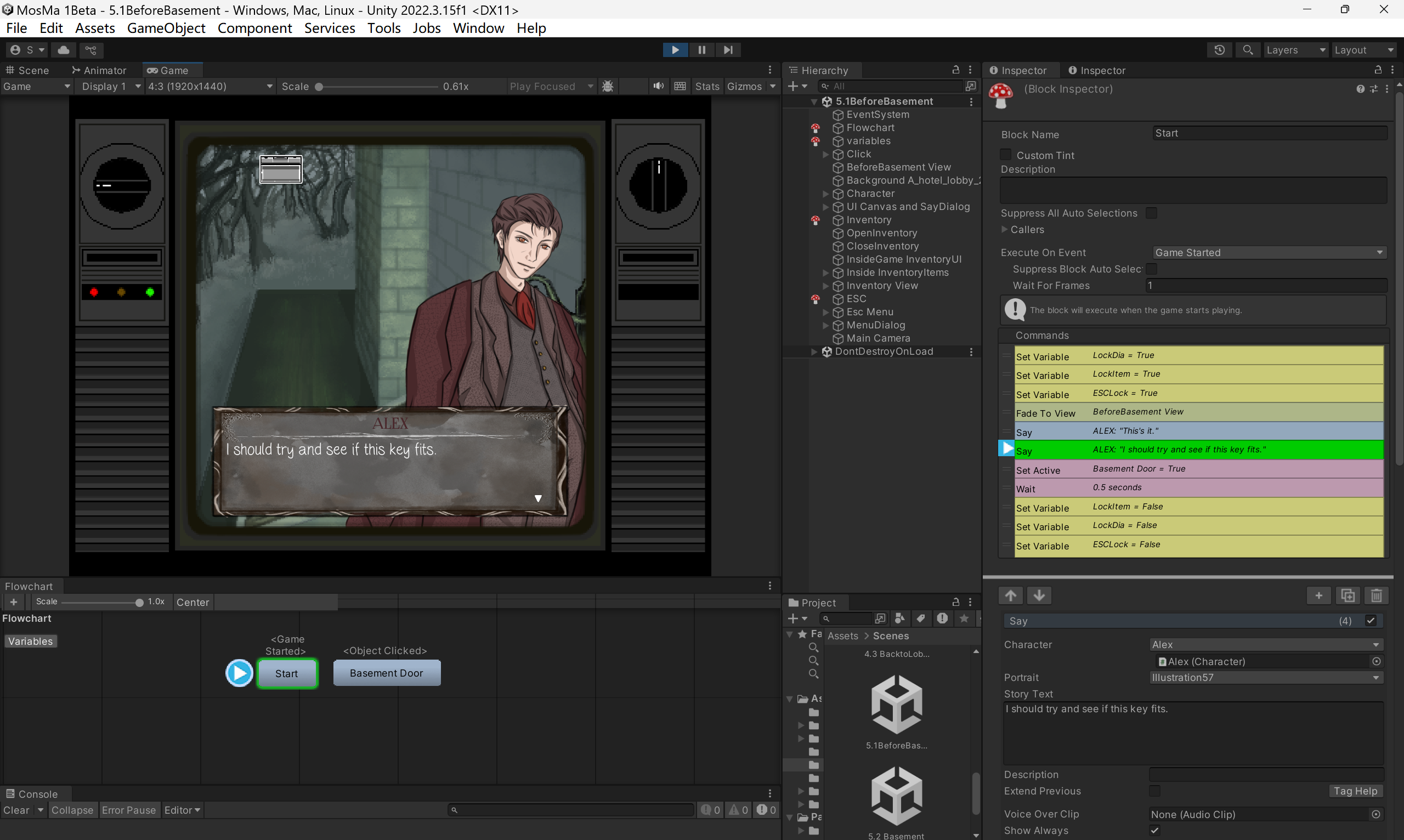Open Undo History icon
Screen dimensions: 1404x840
point(1219,50)
